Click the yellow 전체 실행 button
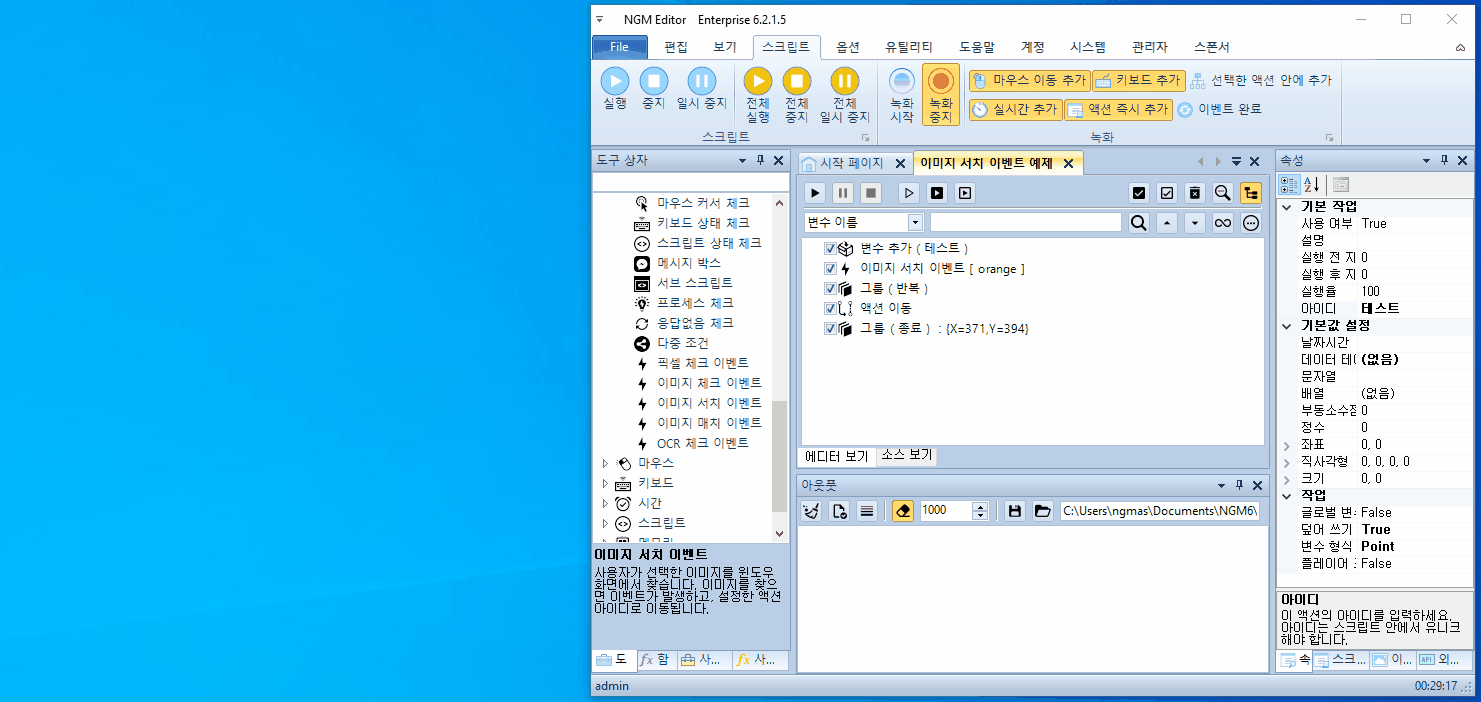Image resolution: width=1481 pixels, height=702 pixels. [x=758, y=95]
